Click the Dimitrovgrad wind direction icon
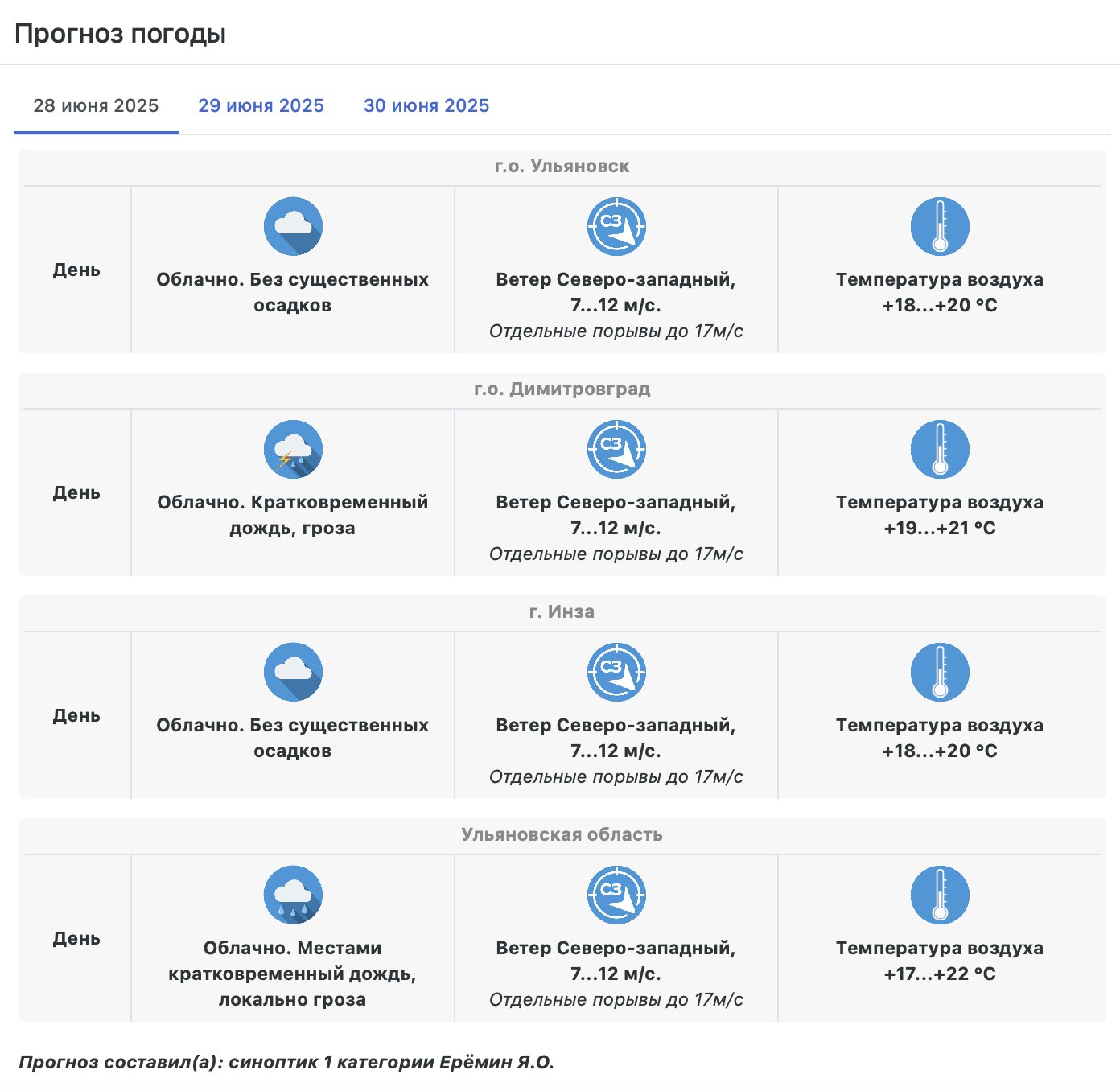This screenshot has height=1091, width=1120. tap(616, 449)
